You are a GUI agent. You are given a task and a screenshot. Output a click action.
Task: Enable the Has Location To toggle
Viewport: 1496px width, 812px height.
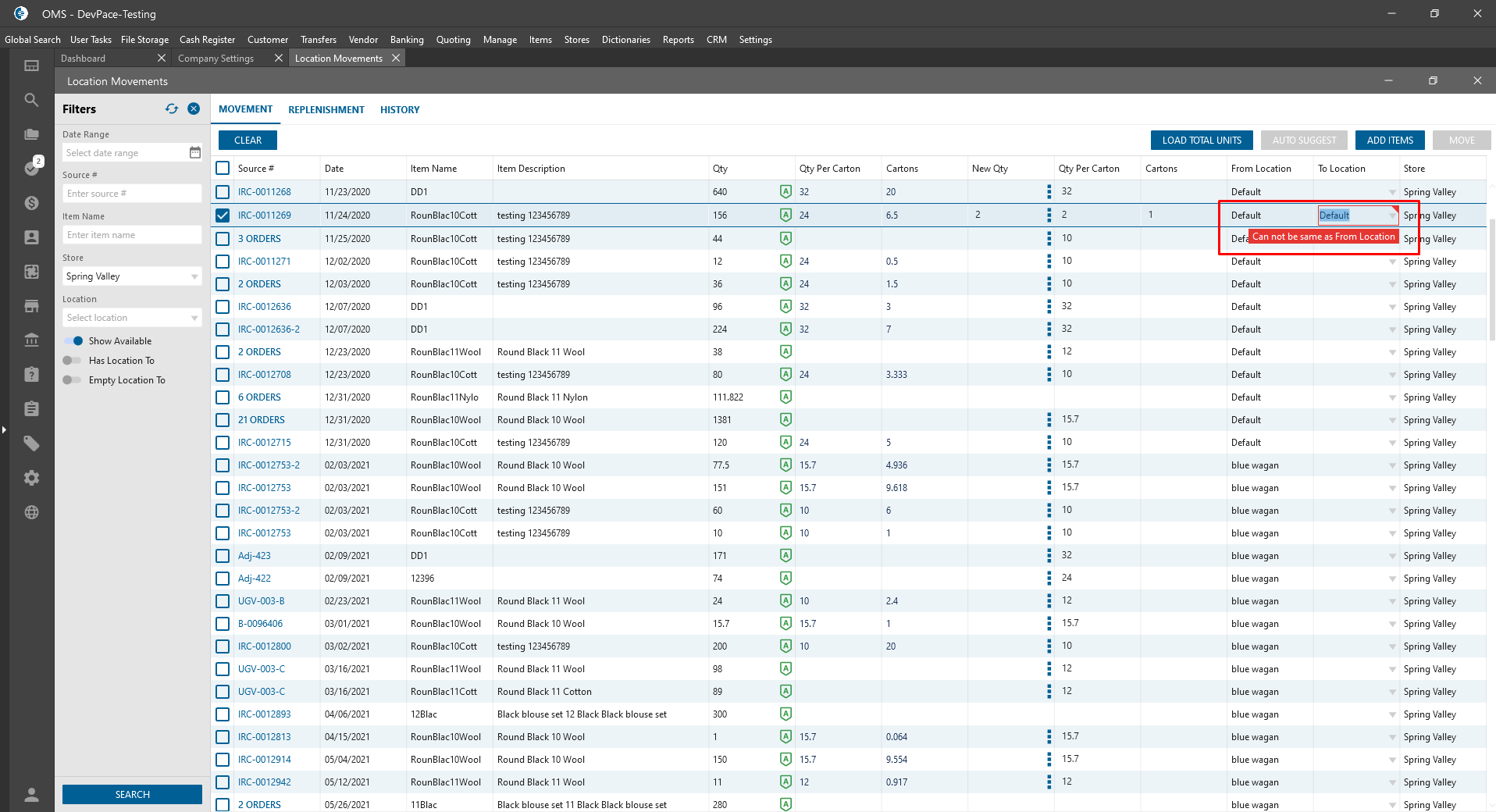[x=72, y=361]
